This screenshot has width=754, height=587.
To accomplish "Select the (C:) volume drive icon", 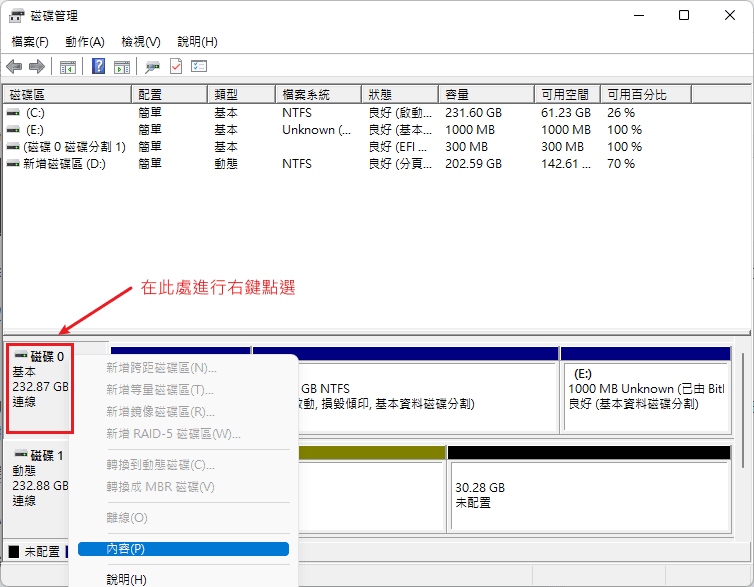I will 13,113.
